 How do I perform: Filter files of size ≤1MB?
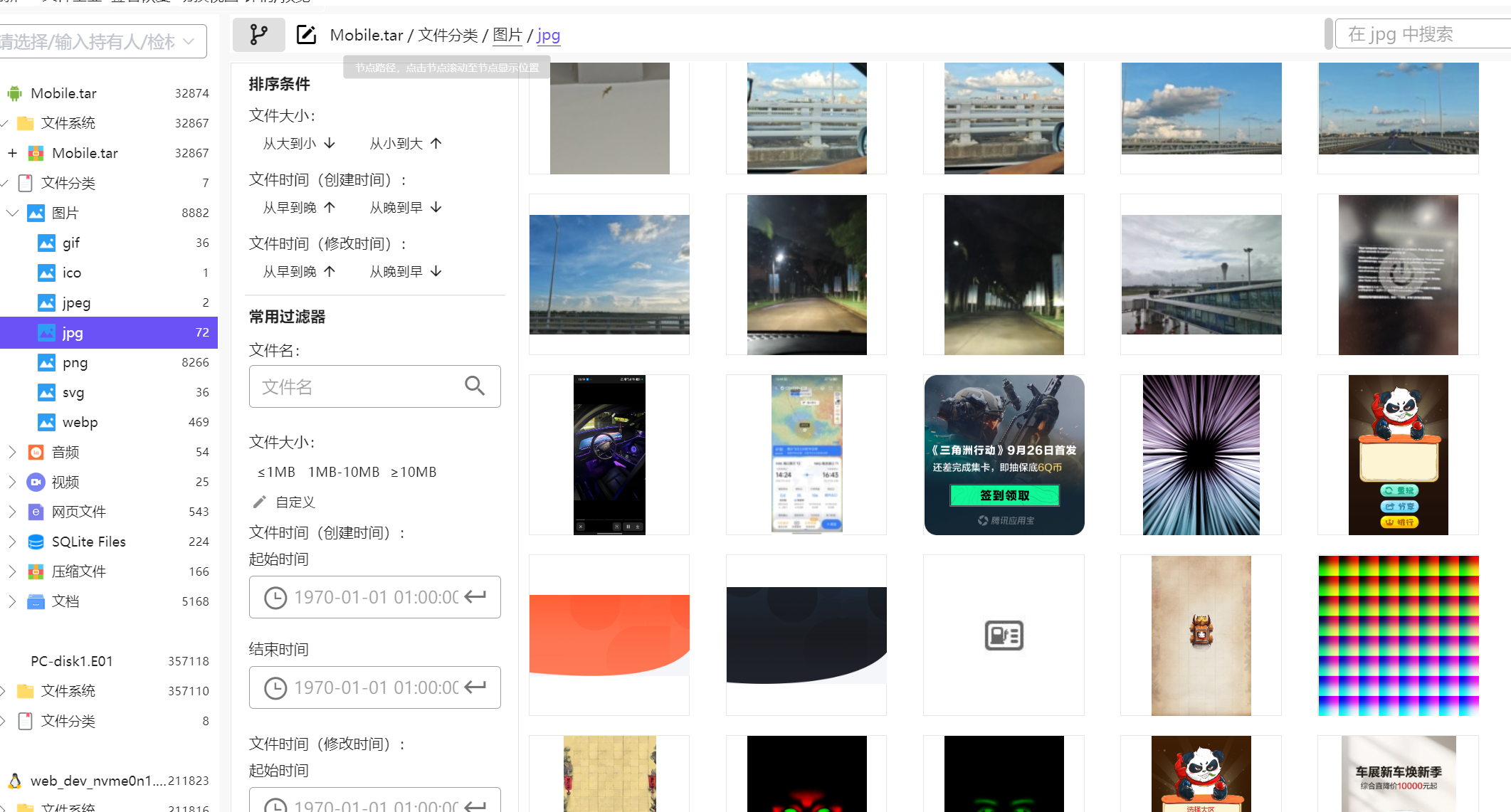[276, 473]
